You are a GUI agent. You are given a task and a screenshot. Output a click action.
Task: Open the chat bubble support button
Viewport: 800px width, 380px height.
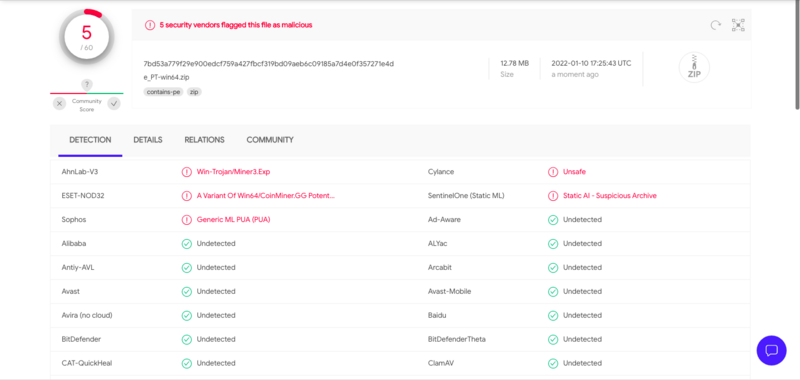click(771, 350)
